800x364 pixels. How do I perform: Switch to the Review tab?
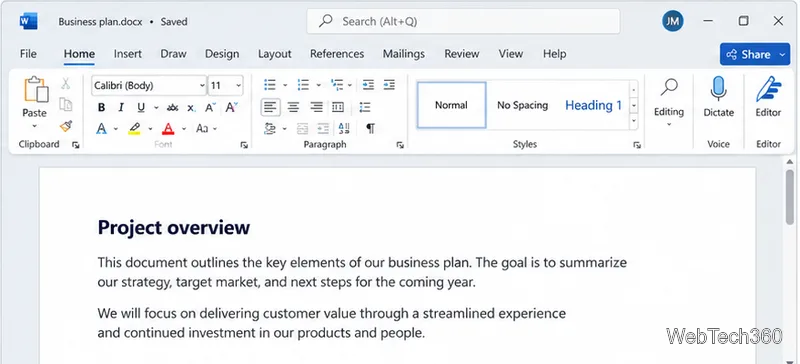pos(462,54)
